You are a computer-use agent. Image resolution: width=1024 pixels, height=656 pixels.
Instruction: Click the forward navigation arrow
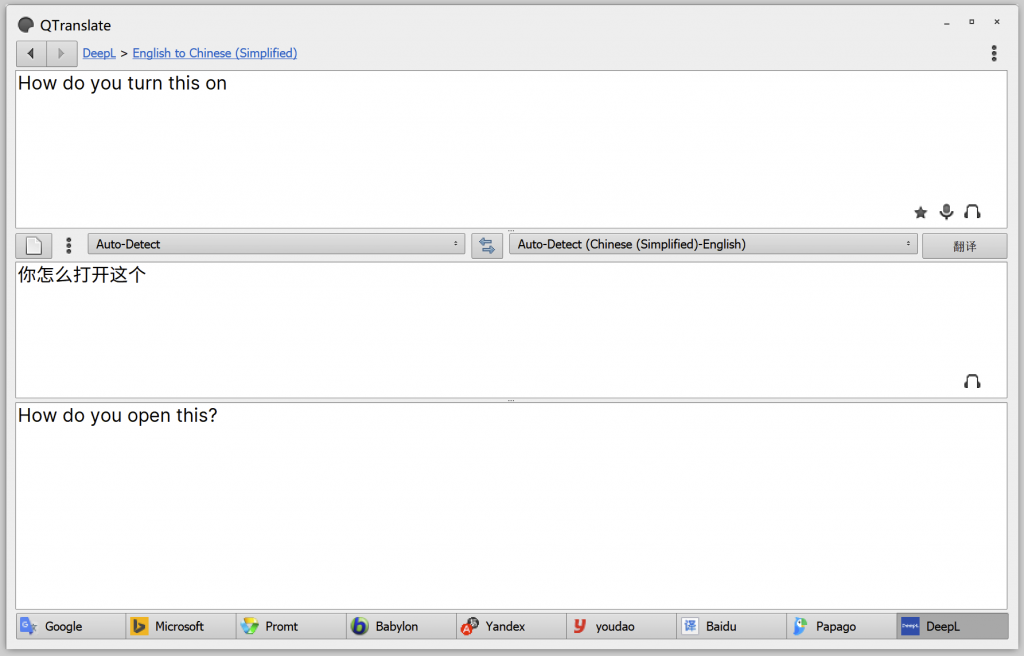pyautogui.click(x=61, y=53)
